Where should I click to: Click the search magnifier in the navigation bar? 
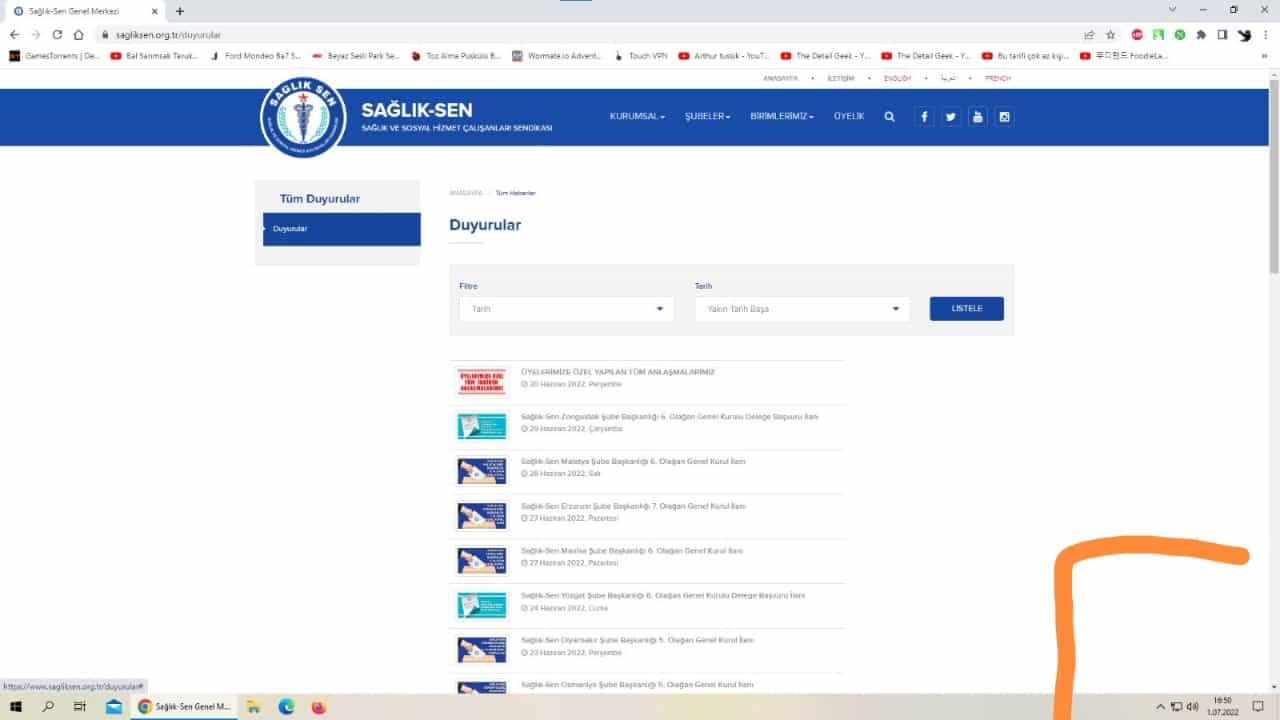tap(889, 117)
